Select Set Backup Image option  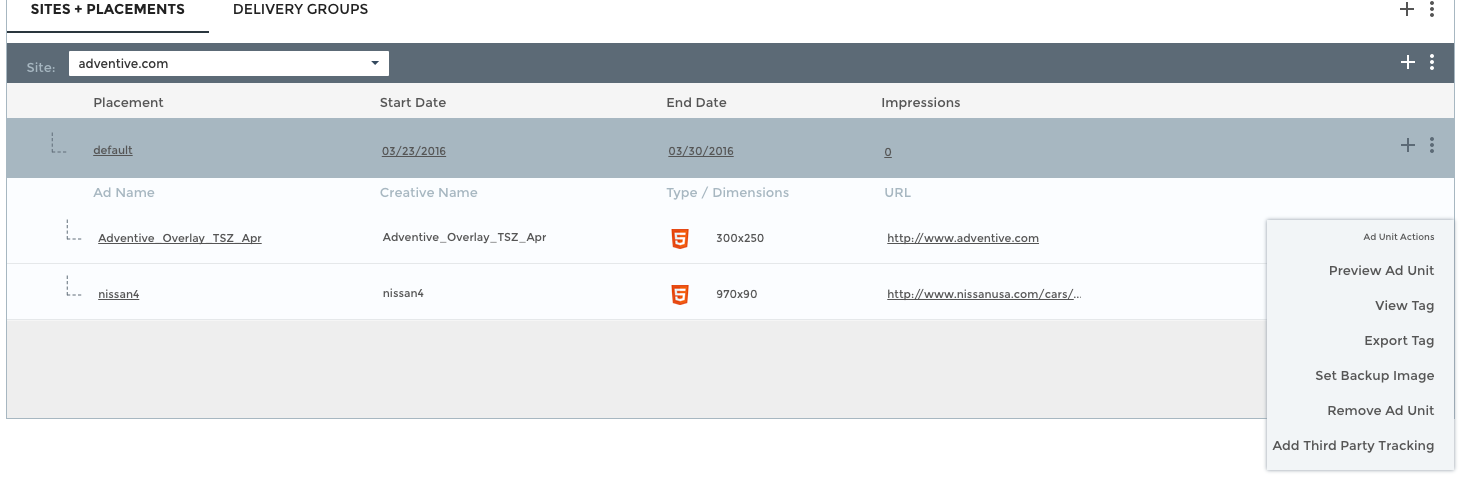tap(1374, 376)
